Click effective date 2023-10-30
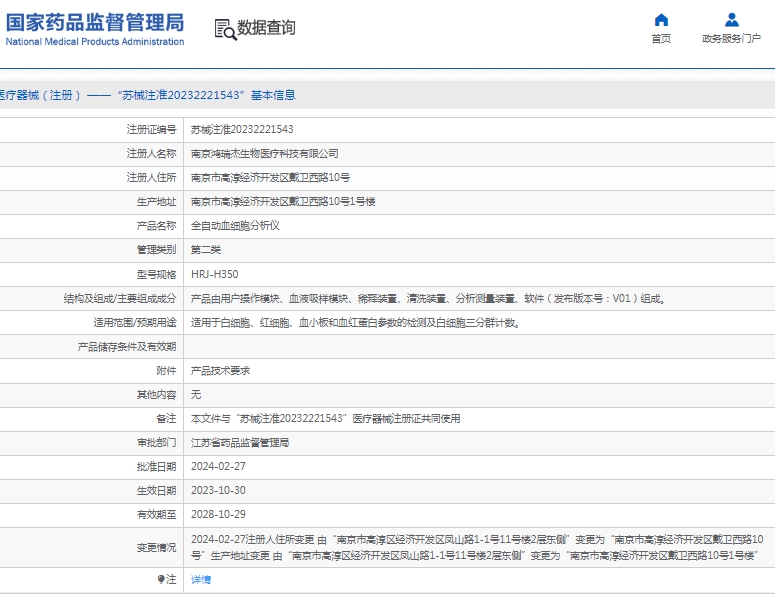 [x=218, y=490]
